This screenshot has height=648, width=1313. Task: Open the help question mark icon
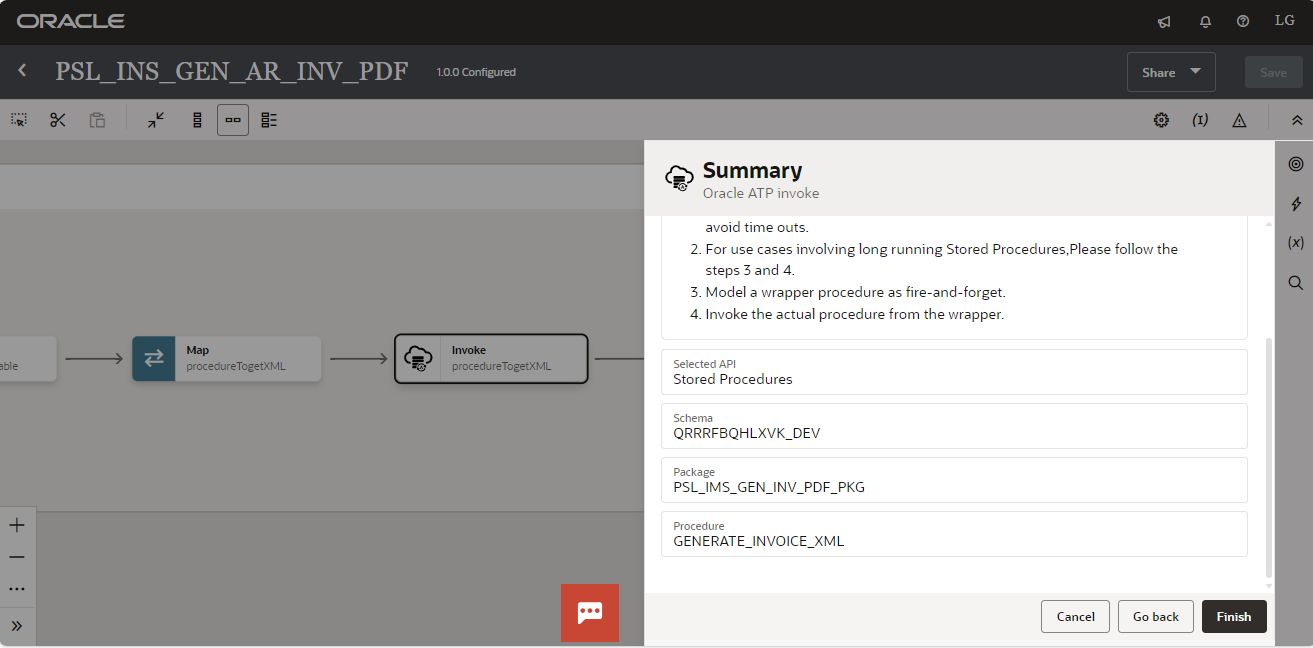click(1243, 21)
